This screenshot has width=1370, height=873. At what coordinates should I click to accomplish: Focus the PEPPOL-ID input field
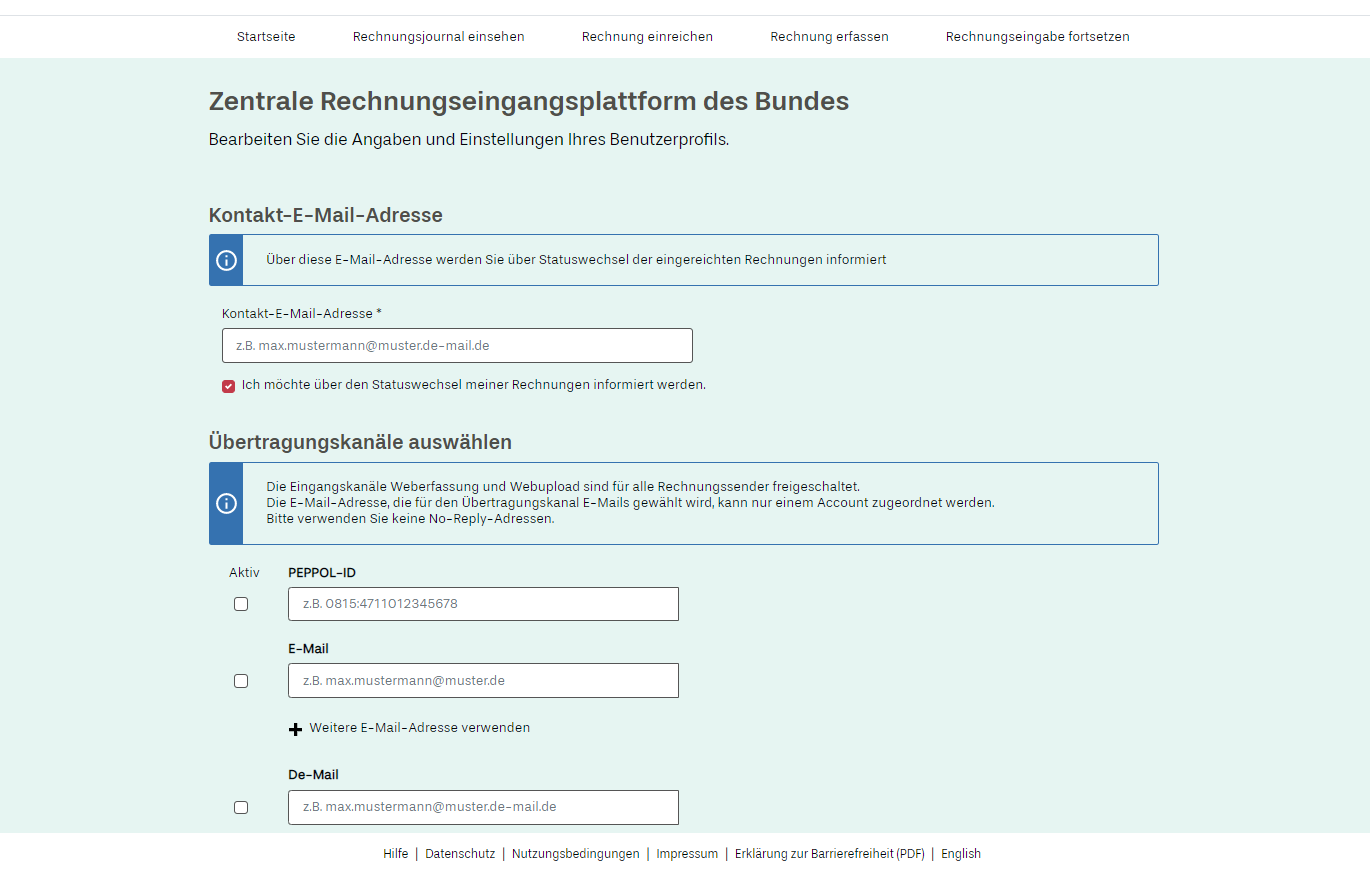[x=483, y=604]
